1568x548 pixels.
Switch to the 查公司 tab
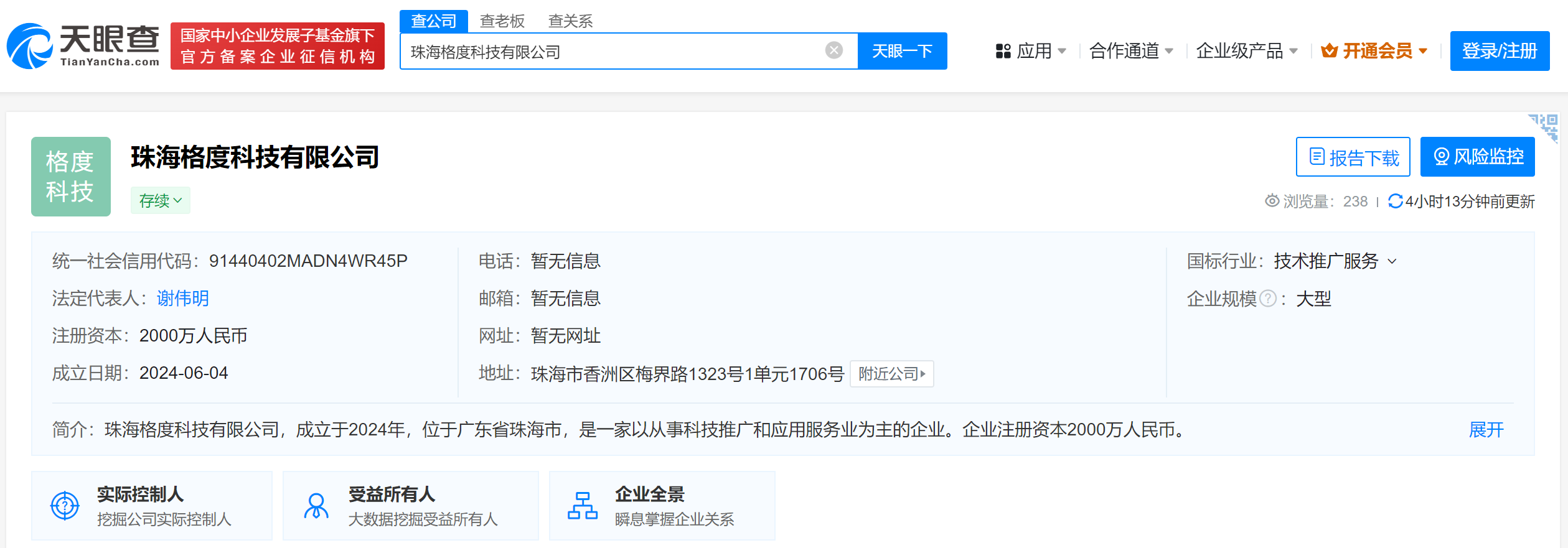434,21
